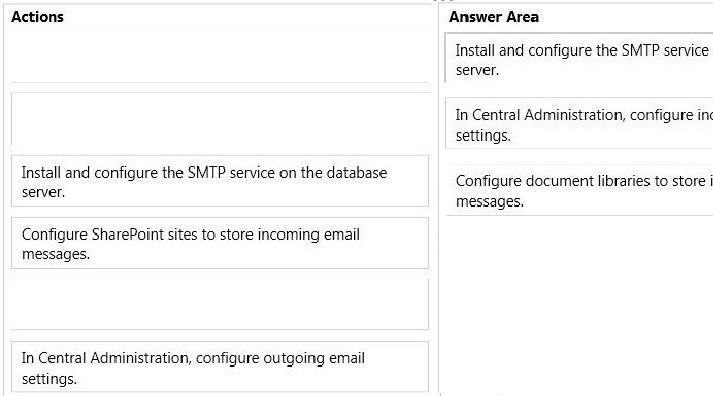The width and height of the screenshot is (713, 396).
Task: Click the Actions panel heading
Action: tap(37, 17)
